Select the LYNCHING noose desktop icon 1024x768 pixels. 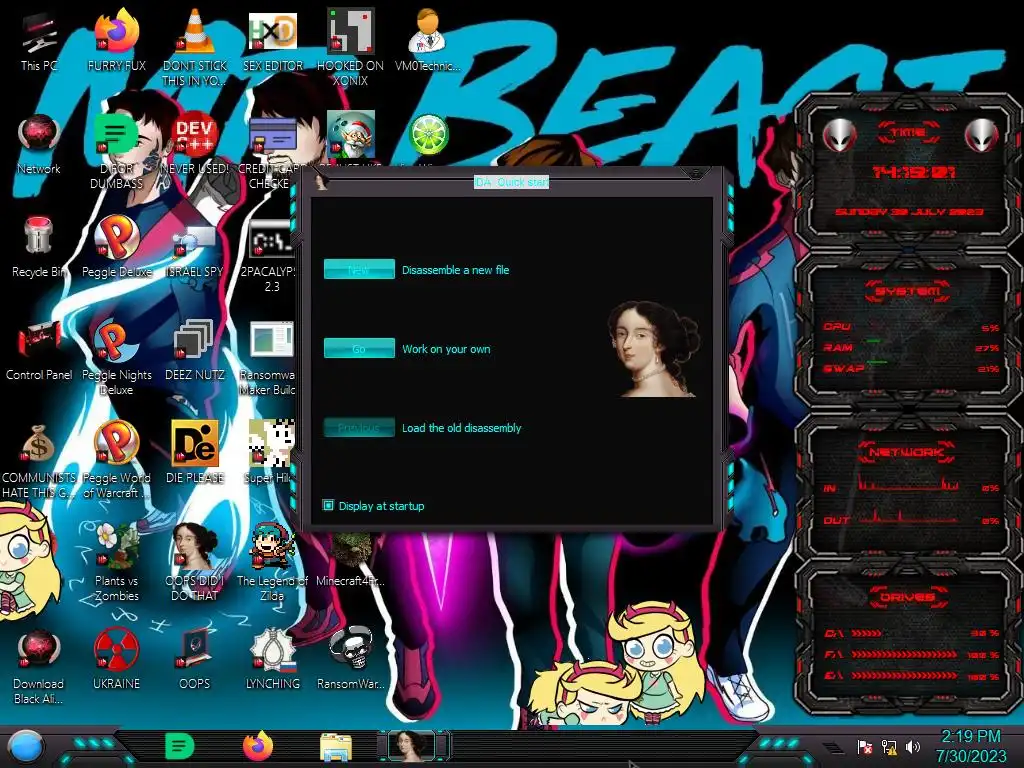click(272, 660)
